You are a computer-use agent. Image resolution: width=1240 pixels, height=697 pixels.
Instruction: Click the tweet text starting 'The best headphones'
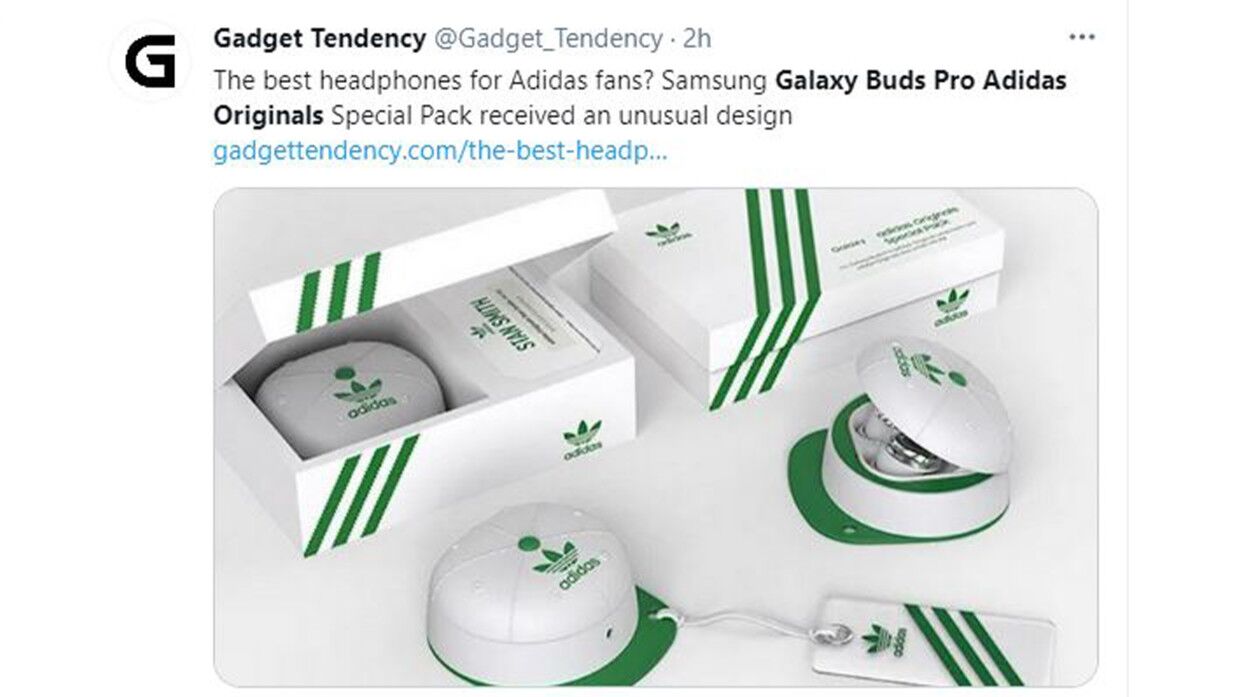point(640,97)
